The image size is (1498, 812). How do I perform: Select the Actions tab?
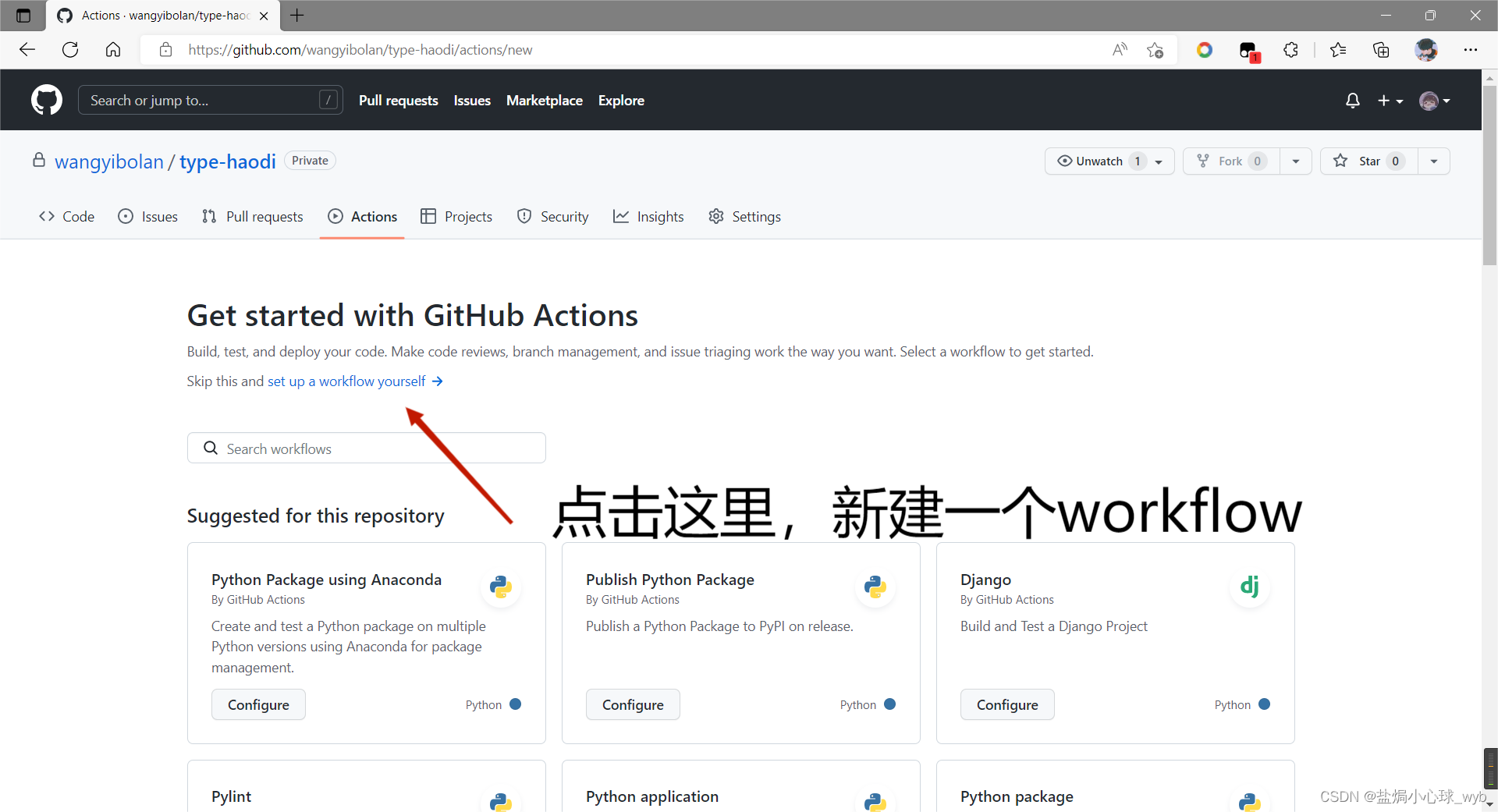[x=362, y=217]
